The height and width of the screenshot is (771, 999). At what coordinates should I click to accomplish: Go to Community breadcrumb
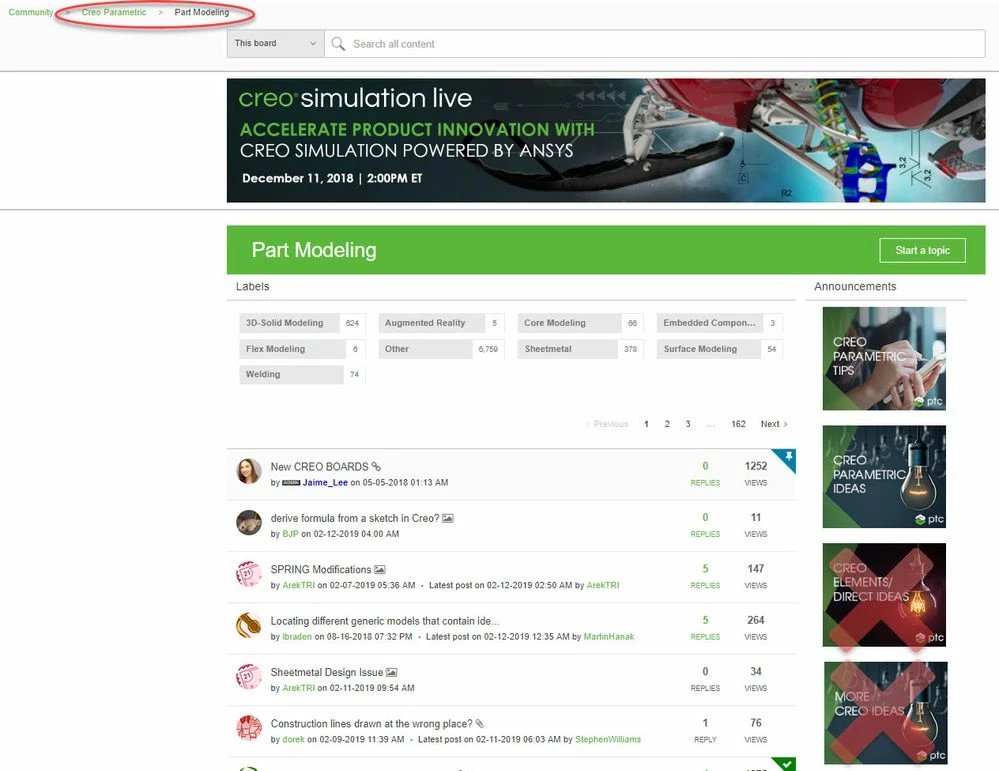tap(31, 12)
